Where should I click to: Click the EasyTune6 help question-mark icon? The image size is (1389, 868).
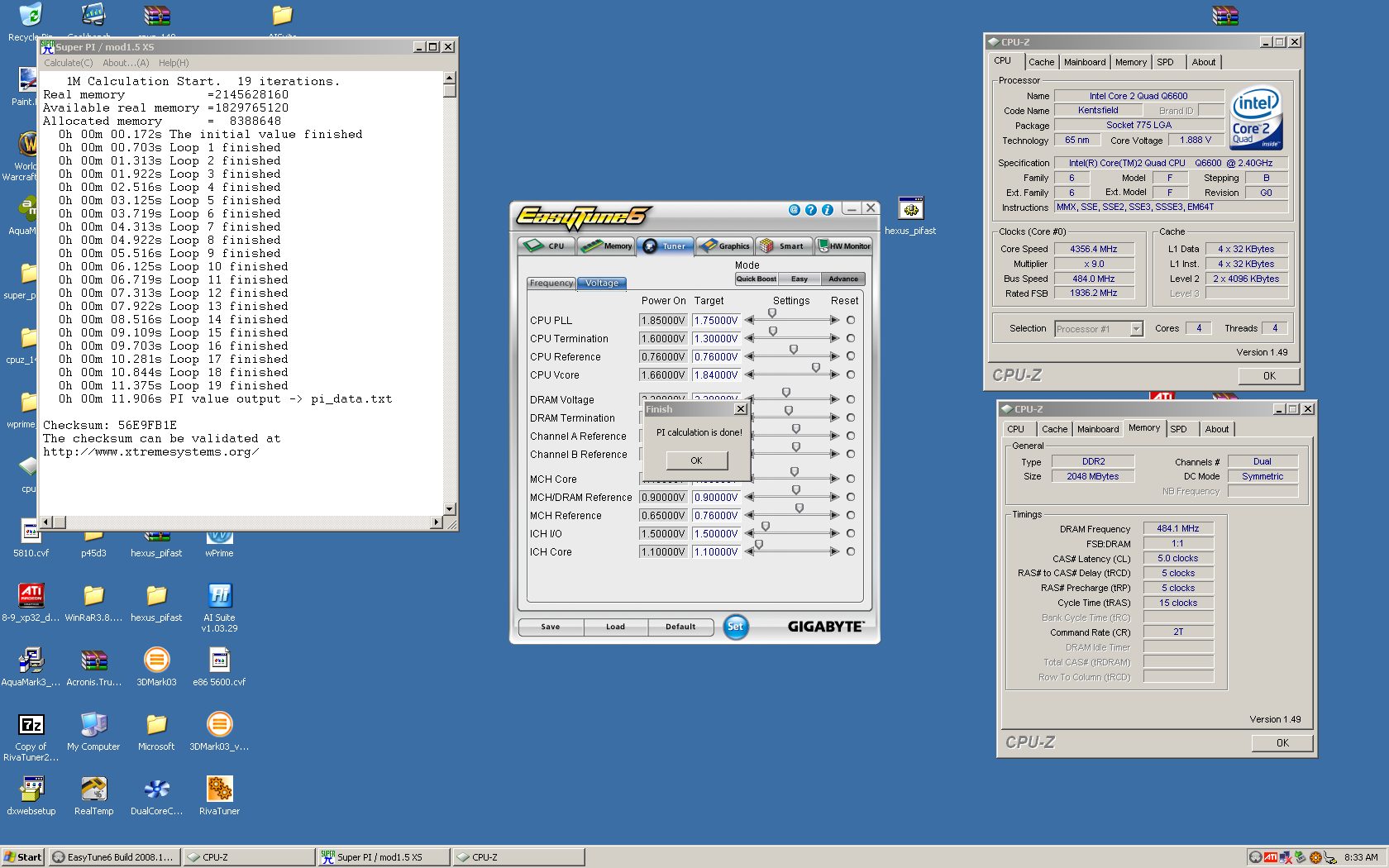click(811, 210)
